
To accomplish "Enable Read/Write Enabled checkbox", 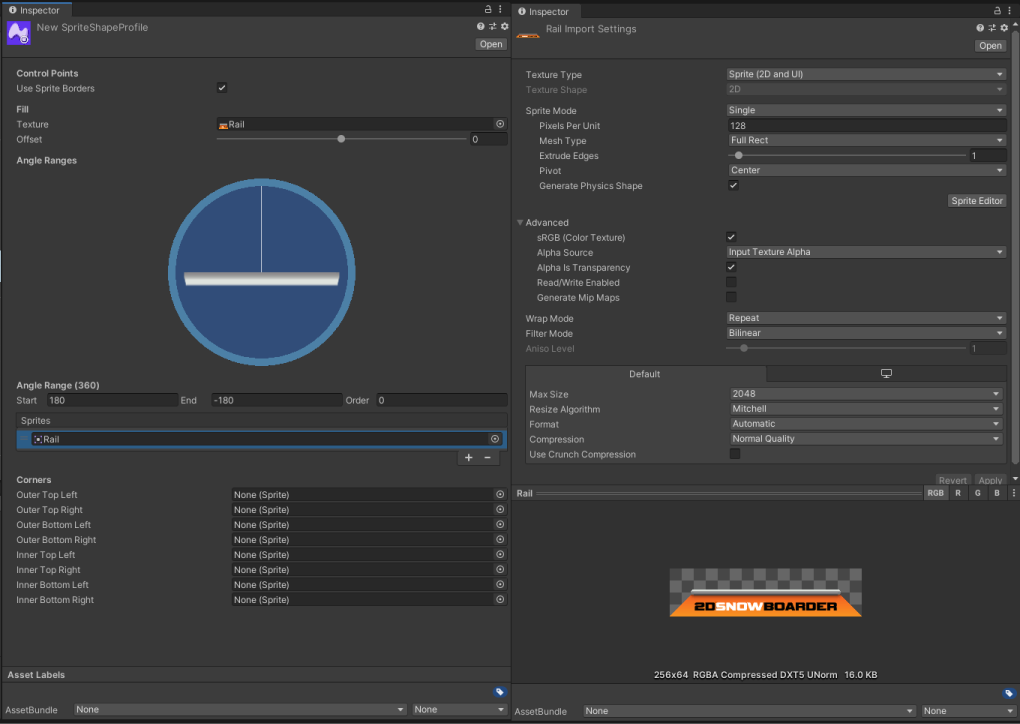I will [x=731, y=283].
